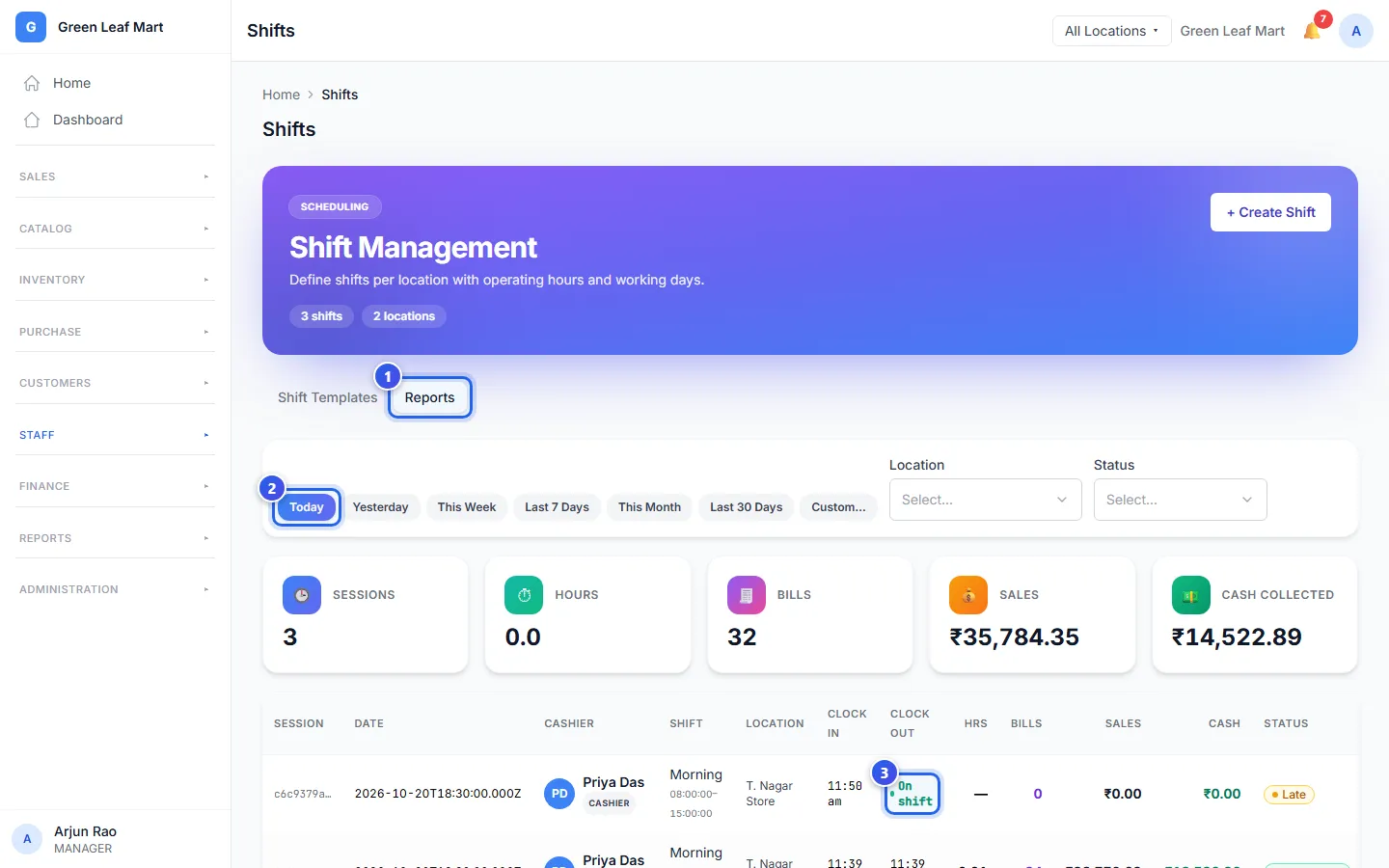Click the PD cashier avatar in first row
Viewport: 1389px width, 868px height.
pyautogui.click(x=559, y=794)
